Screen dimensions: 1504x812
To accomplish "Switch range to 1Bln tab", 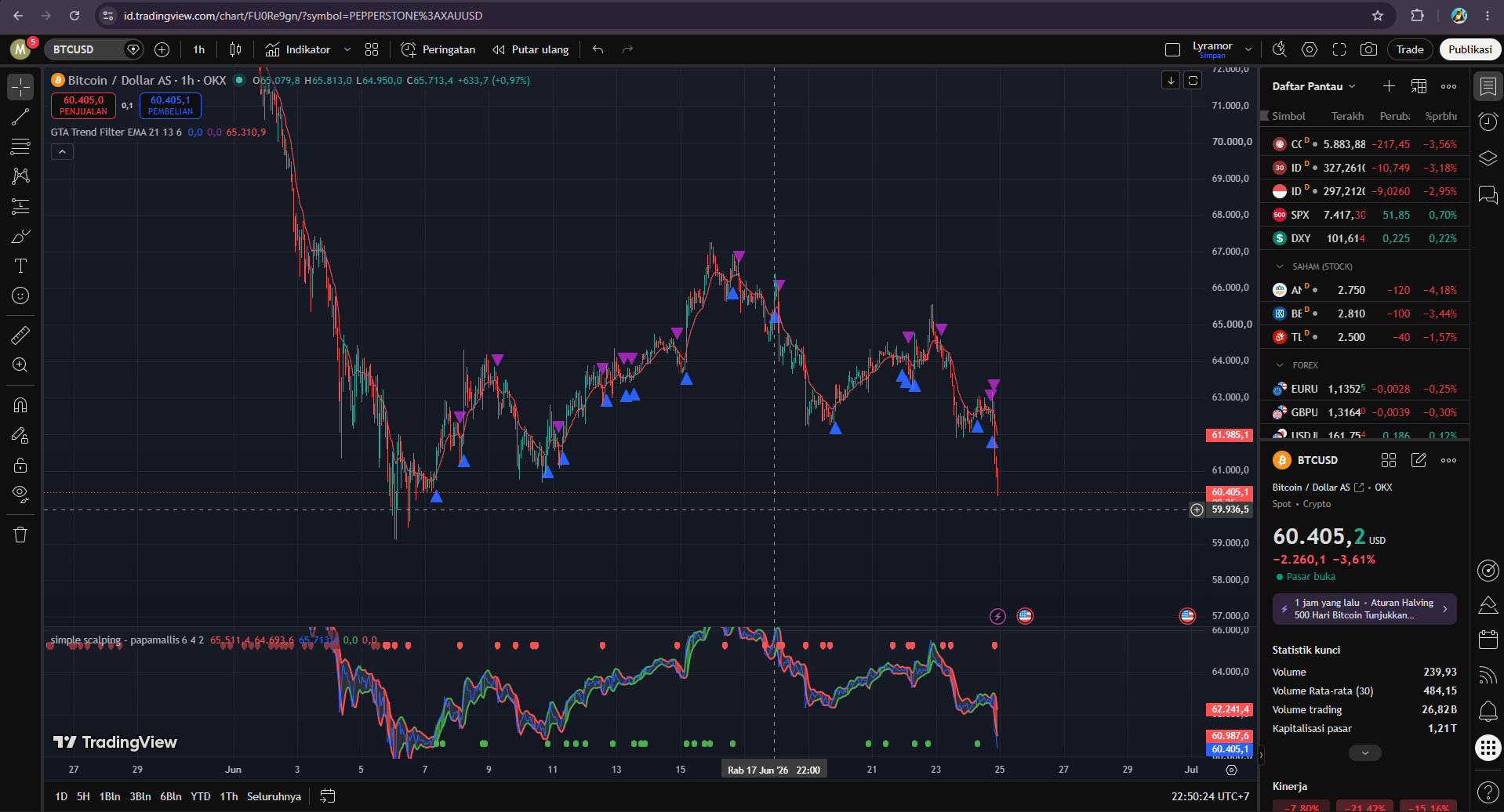I will point(110,796).
